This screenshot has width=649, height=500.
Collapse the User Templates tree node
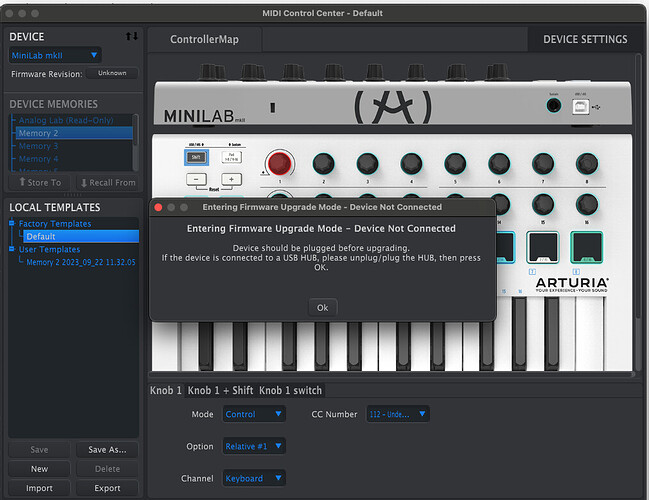point(12,249)
